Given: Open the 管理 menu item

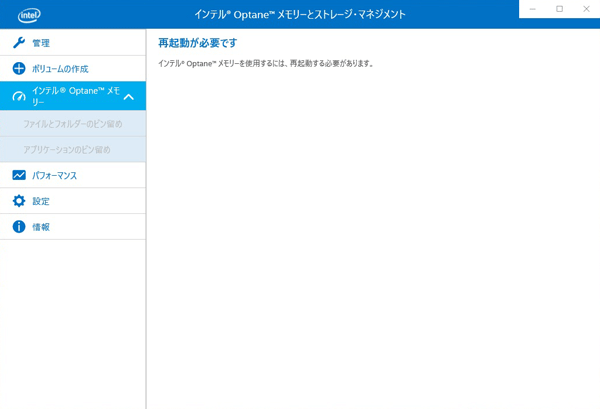Looking at the screenshot, I should (73, 42).
